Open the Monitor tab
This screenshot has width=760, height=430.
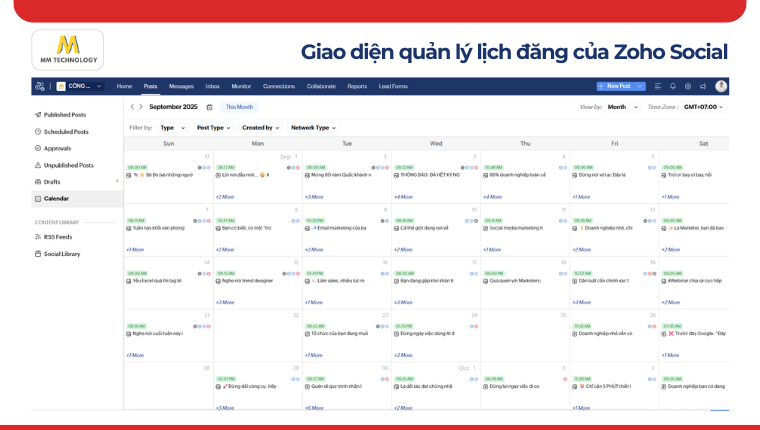[241, 86]
